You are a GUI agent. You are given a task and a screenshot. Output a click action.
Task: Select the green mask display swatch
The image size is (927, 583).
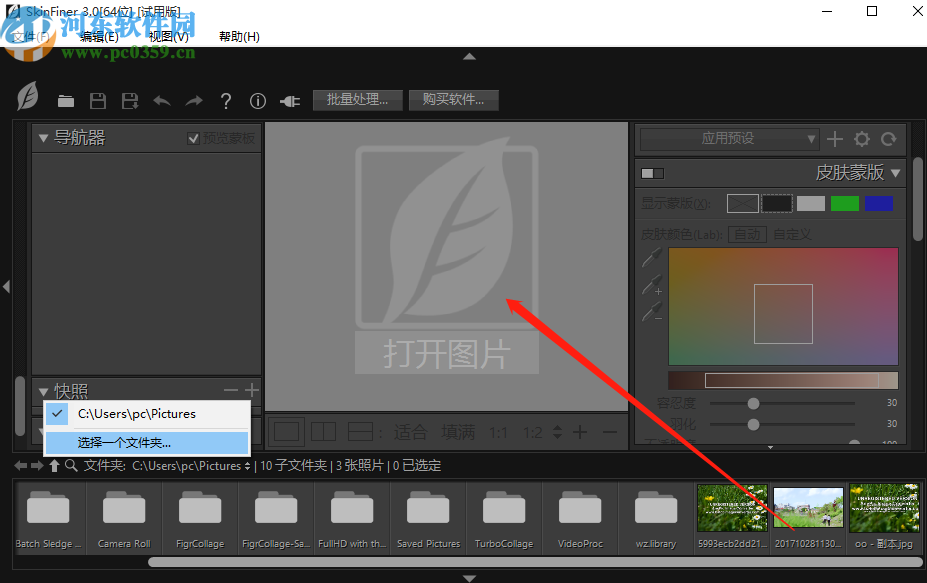pyautogui.click(x=844, y=203)
